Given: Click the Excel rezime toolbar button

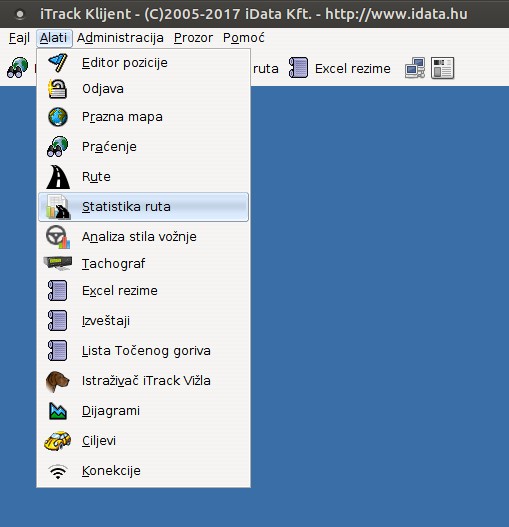Looking at the screenshot, I should [x=340, y=69].
